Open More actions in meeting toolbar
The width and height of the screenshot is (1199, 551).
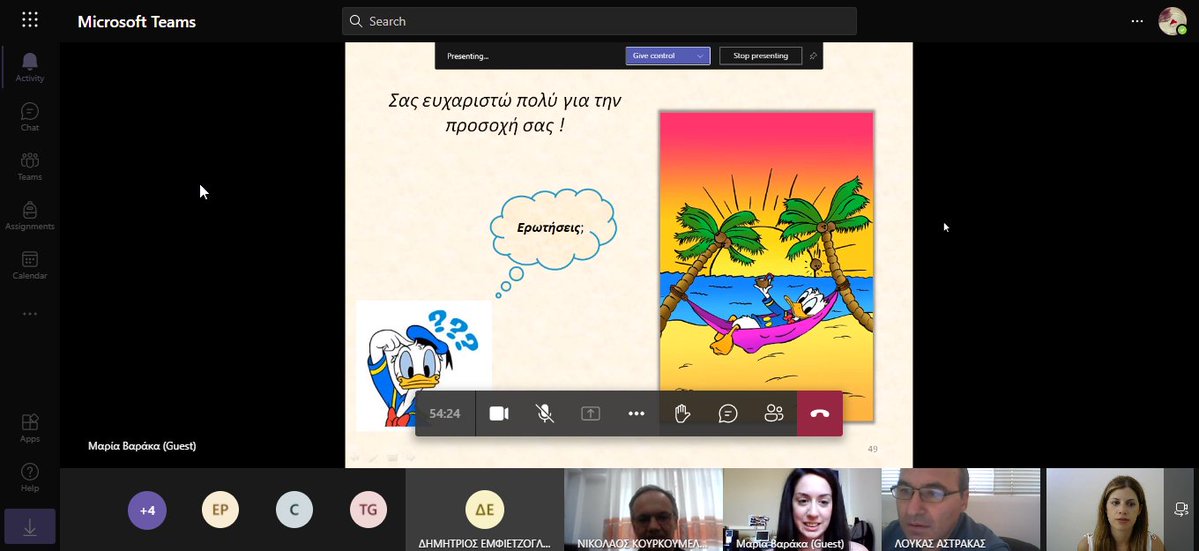tap(636, 413)
